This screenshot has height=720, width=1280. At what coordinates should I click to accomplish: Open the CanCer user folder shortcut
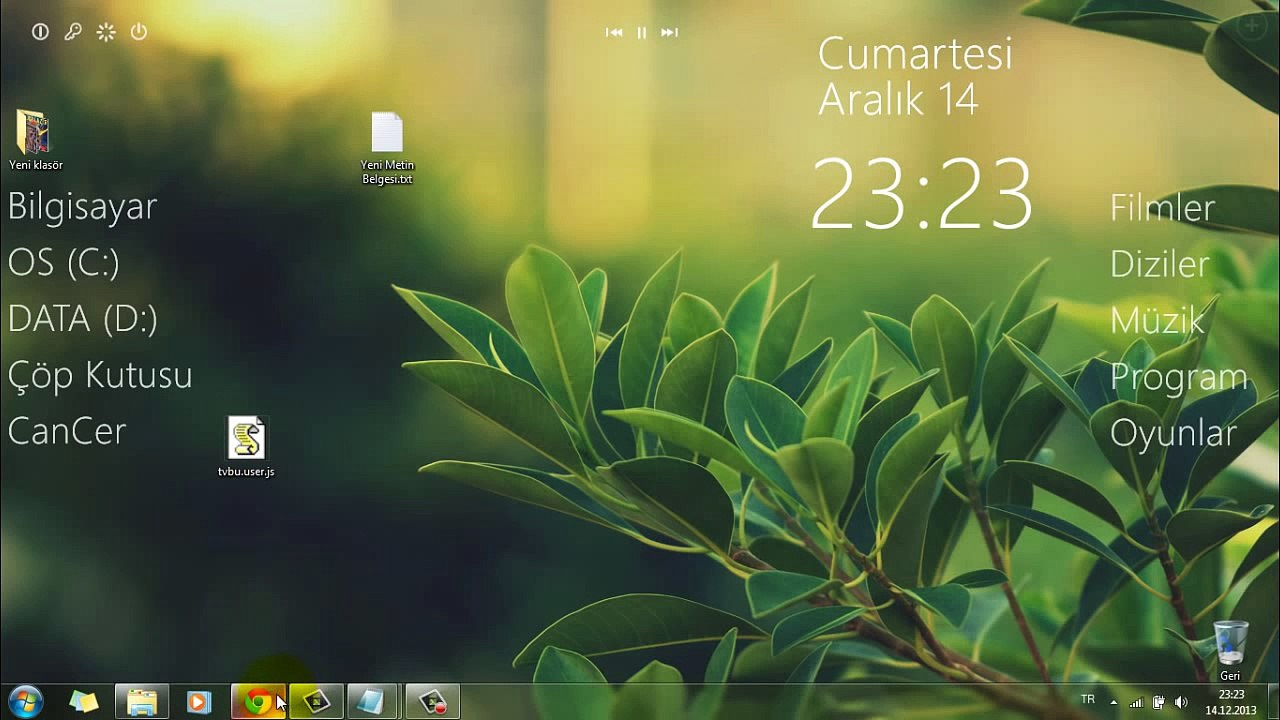[67, 431]
